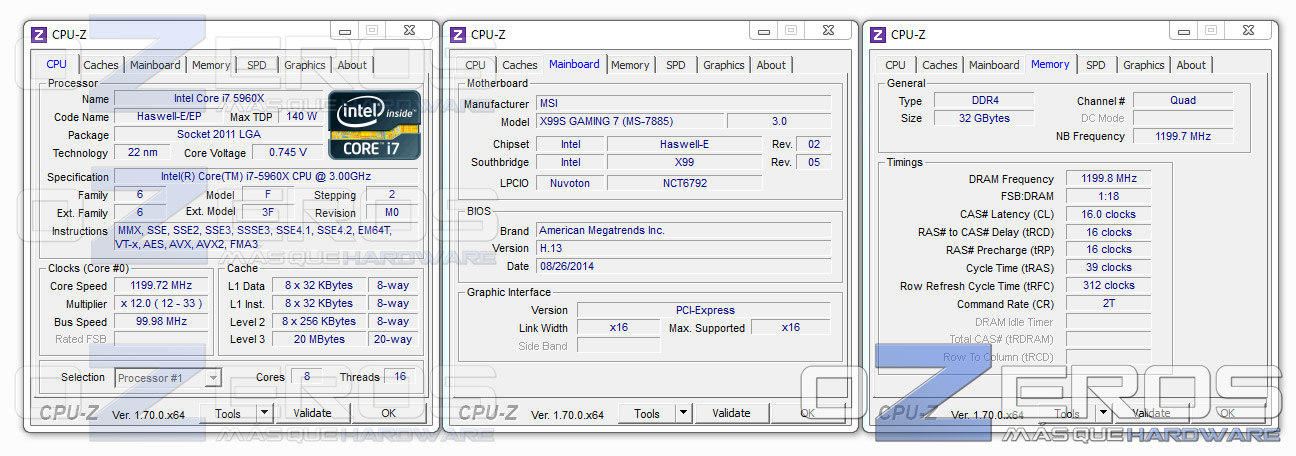Click CPU-Z app icon in Mainboard window title bar
This screenshot has height=456, width=1296.
(x=458, y=34)
